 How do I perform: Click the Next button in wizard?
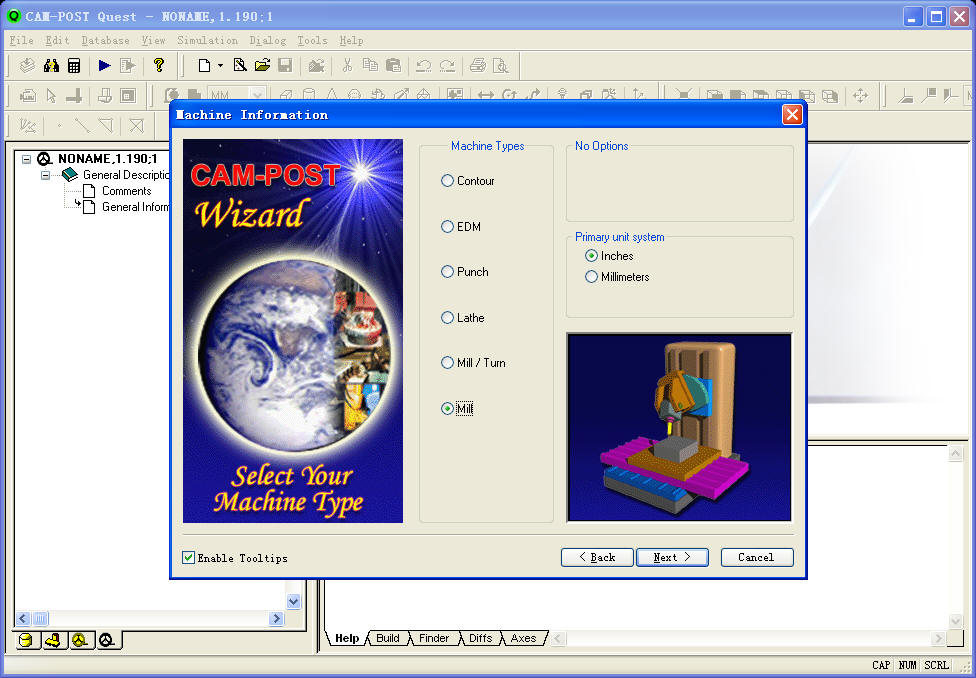[x=672, y=557]
